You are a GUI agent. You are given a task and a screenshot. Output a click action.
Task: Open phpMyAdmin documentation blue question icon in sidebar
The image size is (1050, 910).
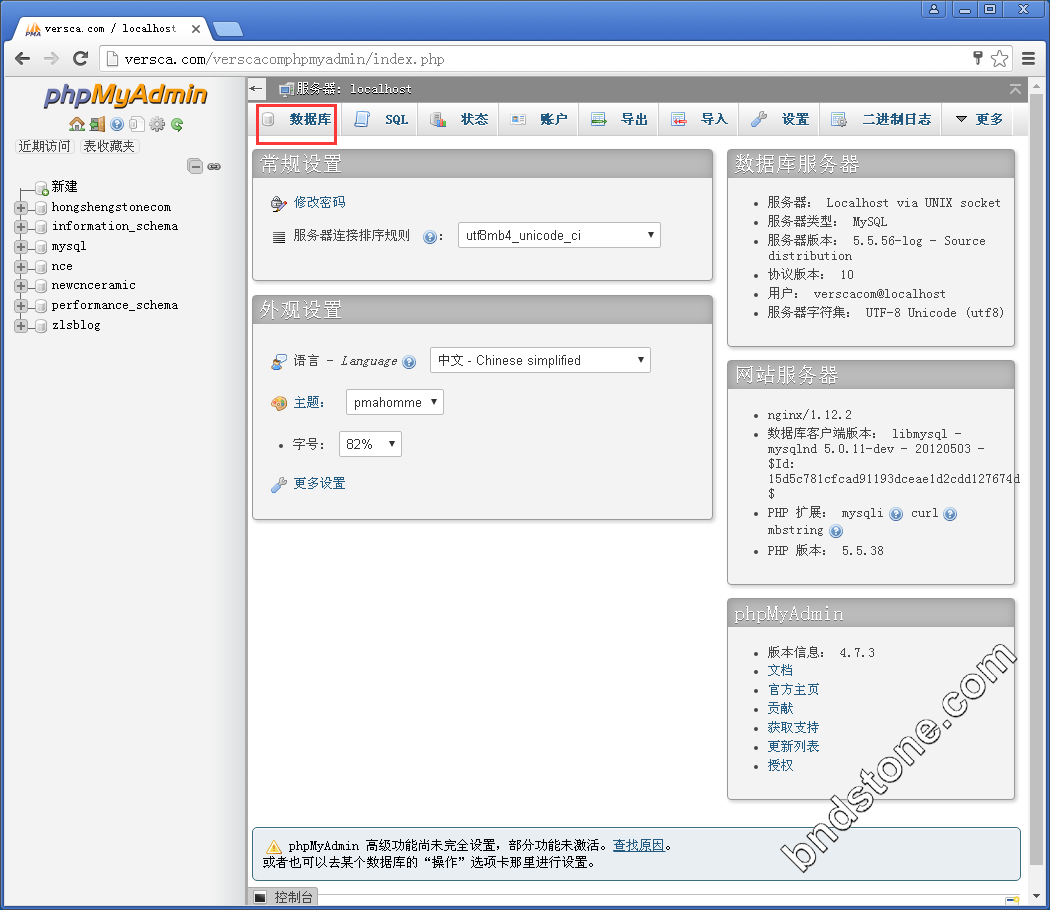[117, 124]
